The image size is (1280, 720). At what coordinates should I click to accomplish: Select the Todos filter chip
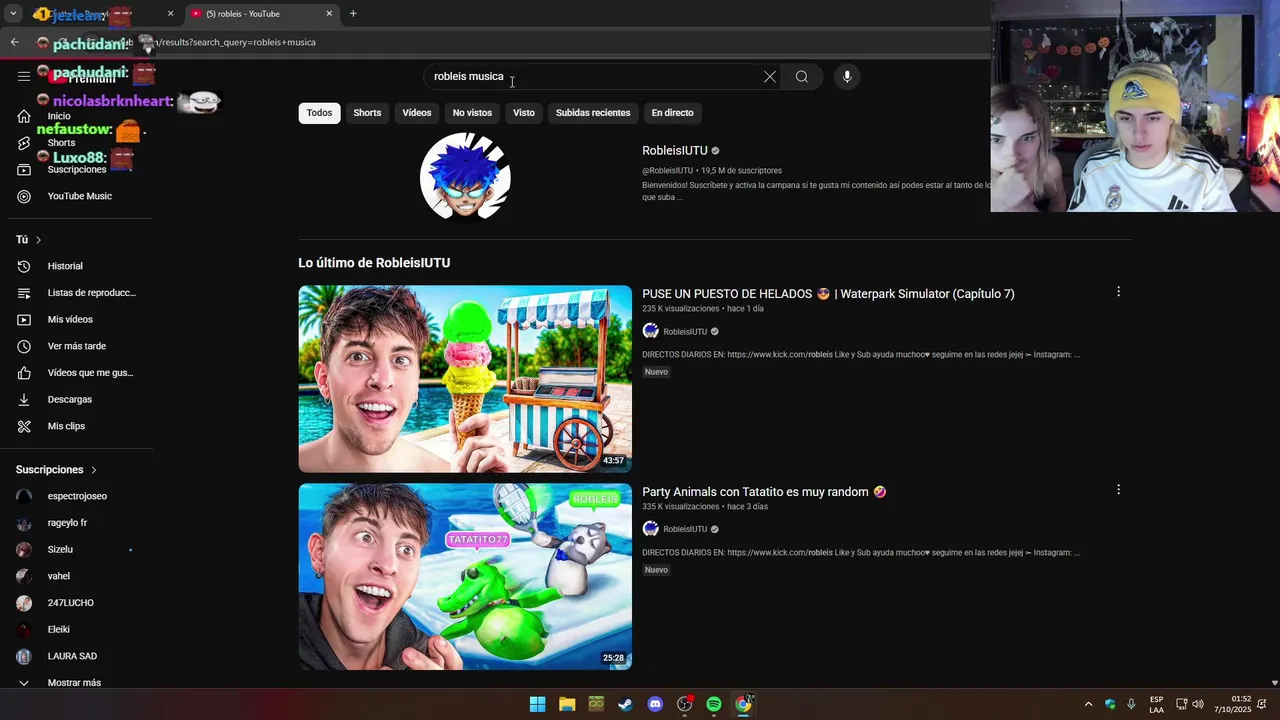pyautogui.click(x=319, y=113)
